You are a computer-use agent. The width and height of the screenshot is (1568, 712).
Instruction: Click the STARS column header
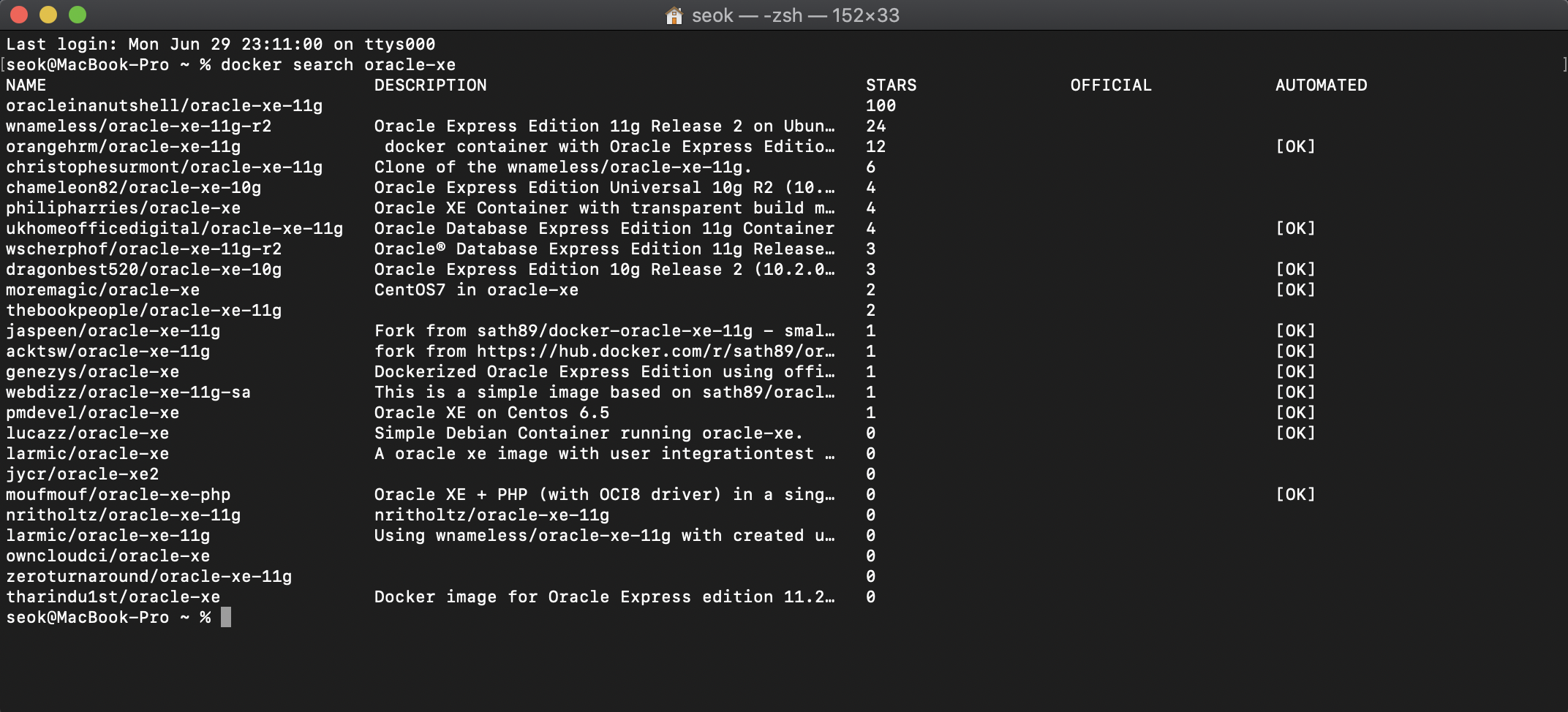892,86
